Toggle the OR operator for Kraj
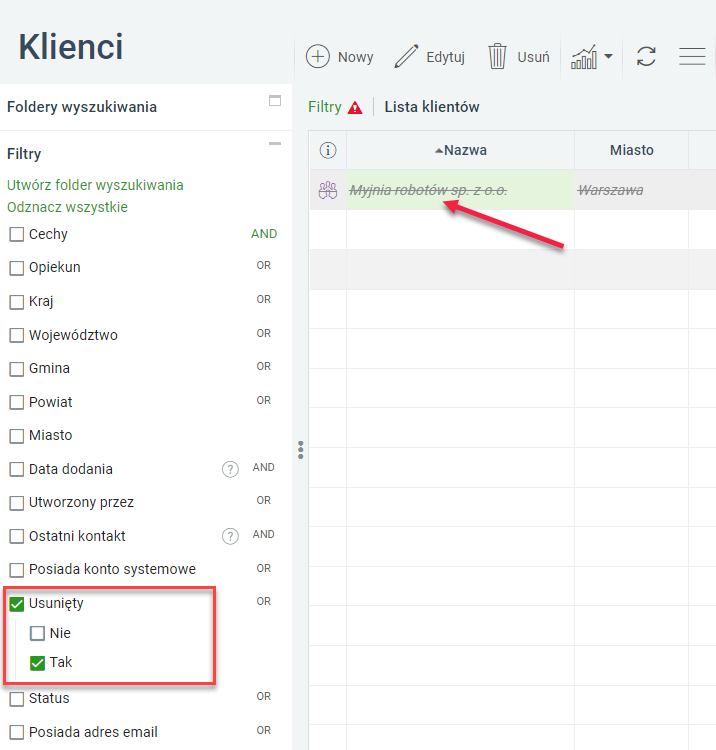 (x=264, y=299)
